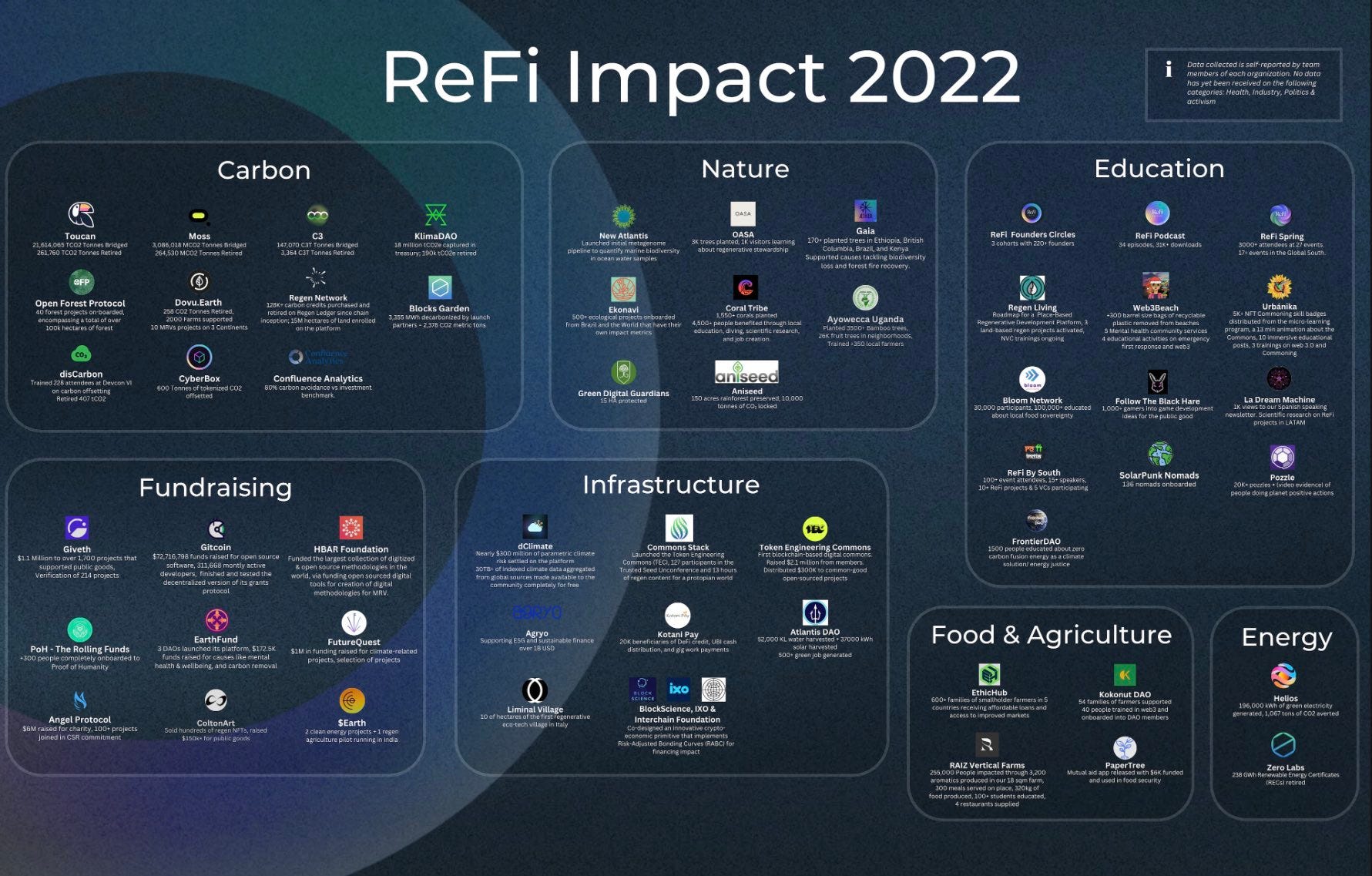
Task: Select the Giveth logo
Action: click(77, 529)
